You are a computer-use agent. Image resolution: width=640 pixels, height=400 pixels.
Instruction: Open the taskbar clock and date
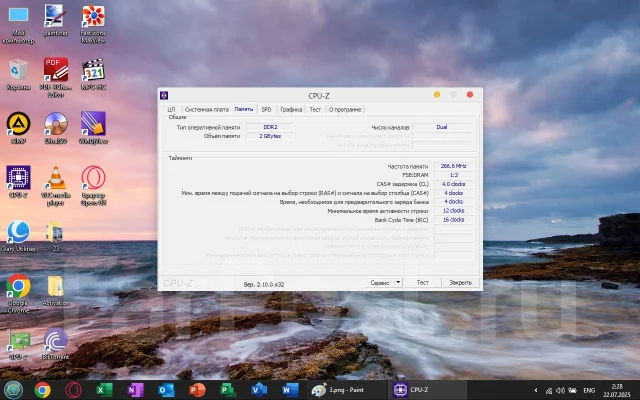click(x=617, y=390)
